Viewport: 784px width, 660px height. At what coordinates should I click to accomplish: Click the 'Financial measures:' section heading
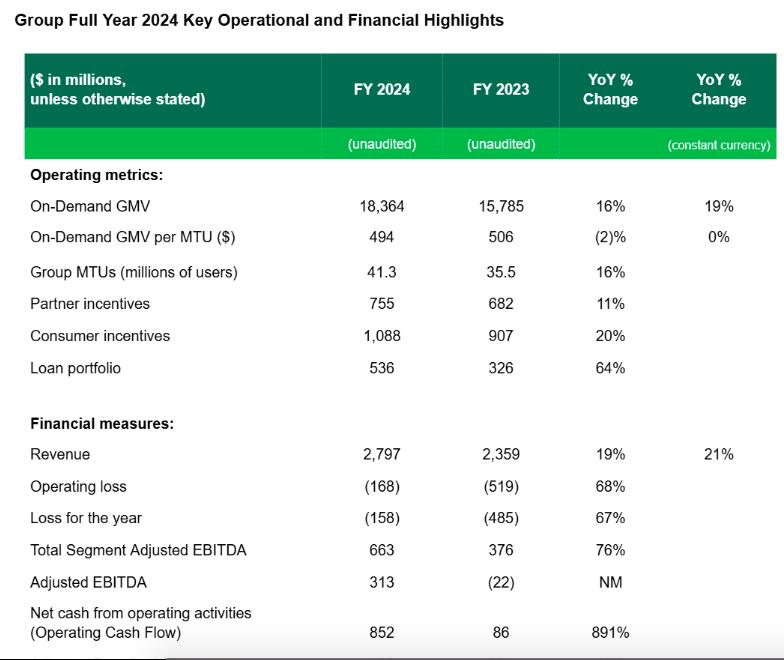coord(102,423)
